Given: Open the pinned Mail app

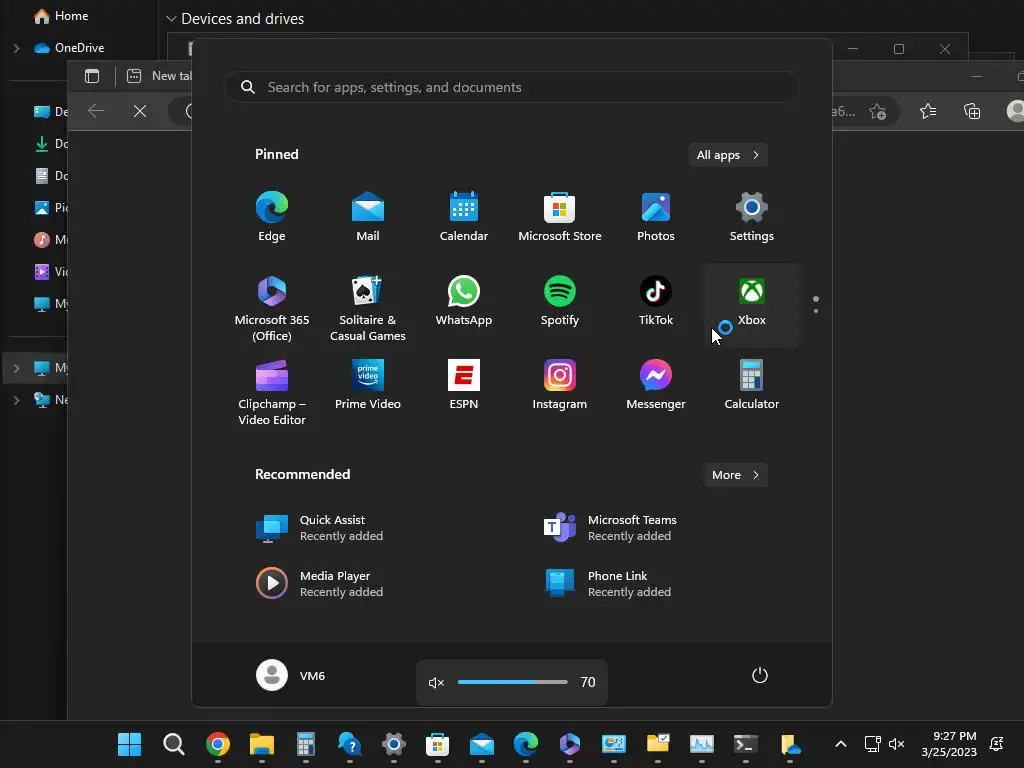Looking at the screenshot, I should [368, 217].
